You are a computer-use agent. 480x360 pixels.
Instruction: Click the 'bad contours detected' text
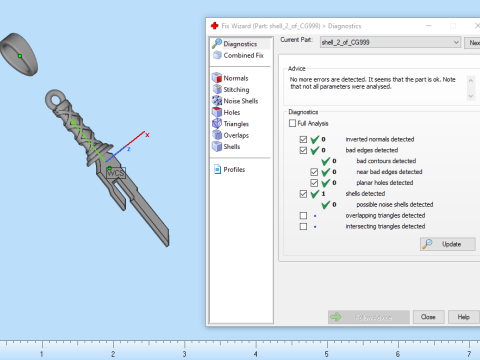coord(386,161)
